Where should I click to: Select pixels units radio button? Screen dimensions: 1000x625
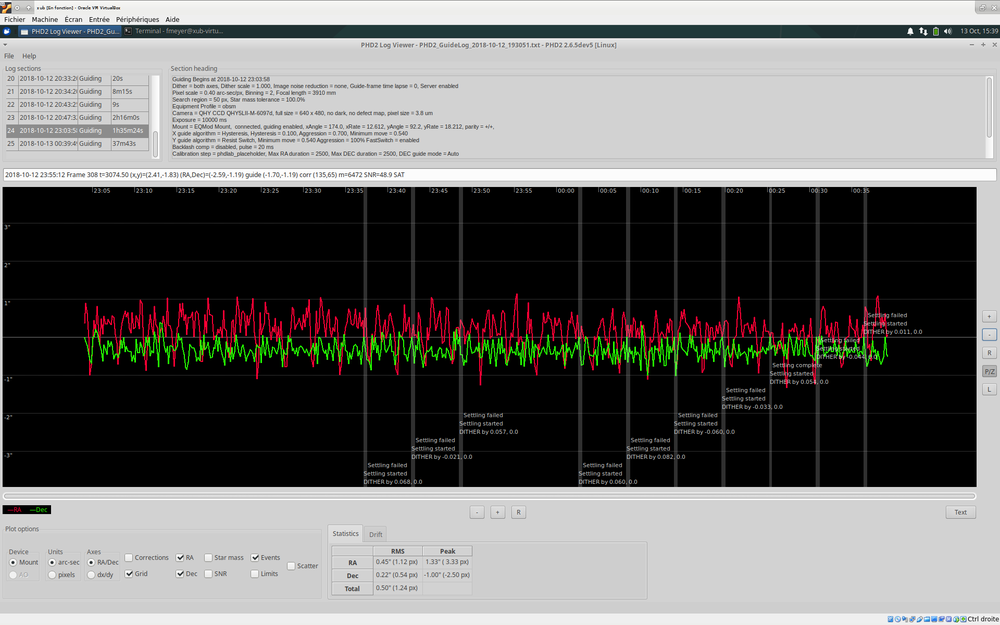pos(61,575)
